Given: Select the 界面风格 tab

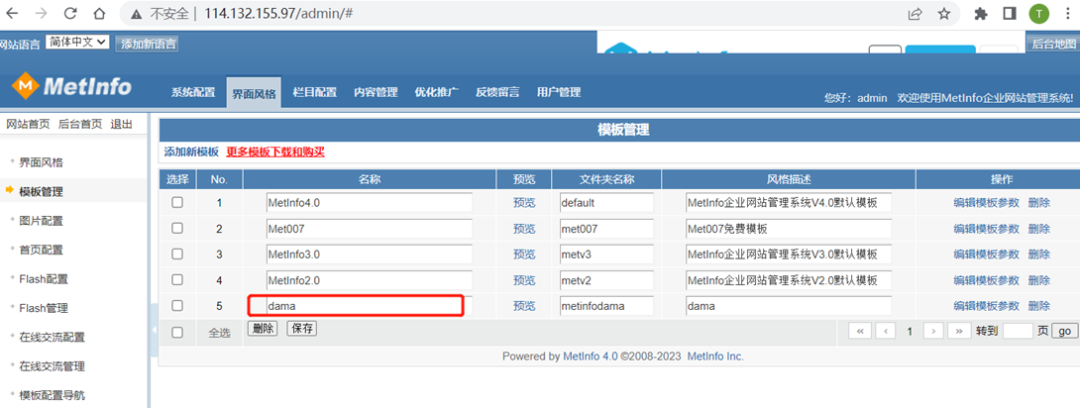Looking at the screenshot, I should point(253,94).
